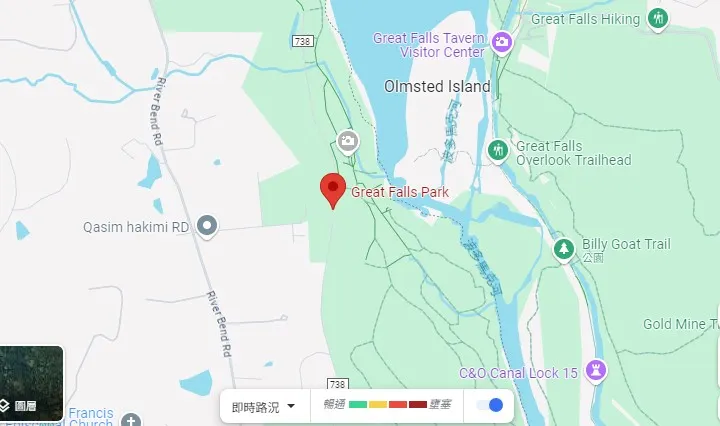Select the Great Falls Hiking marker icon
Image resolution: width=720 pixels, height=426 pixels.
[x=658, y=19]
